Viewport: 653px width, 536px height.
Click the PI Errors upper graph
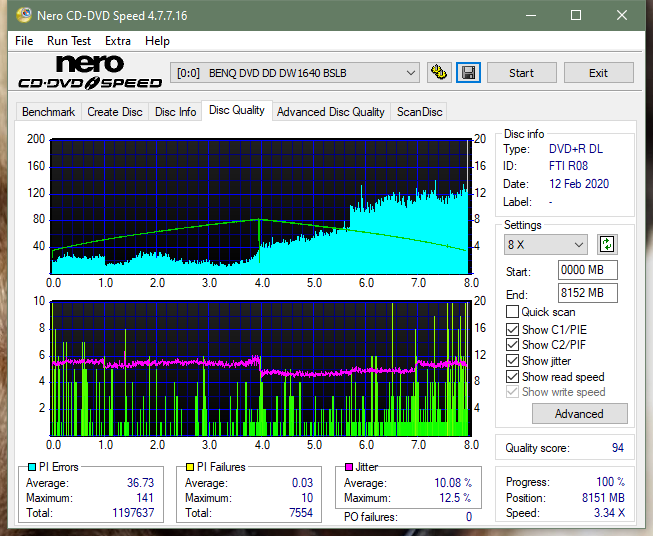coord(261,206)
